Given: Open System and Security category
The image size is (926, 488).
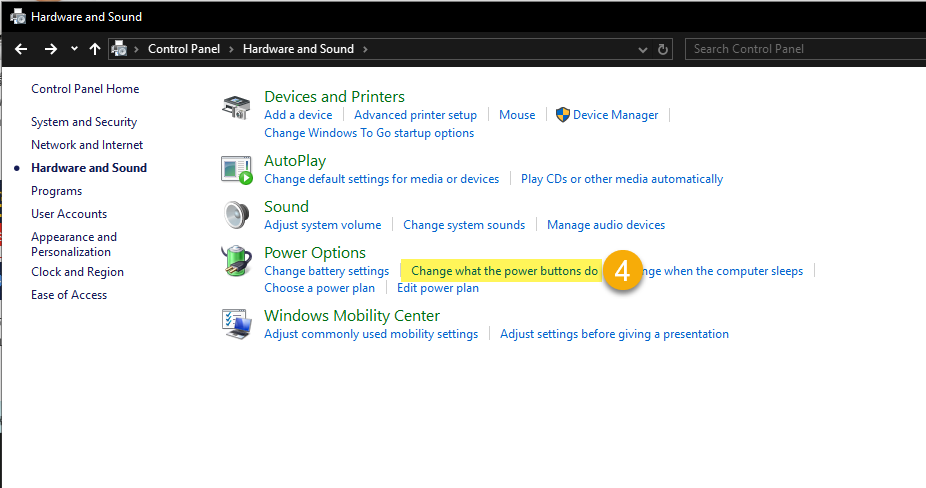Looking at the screenshot, I should (x=84, y=122).
